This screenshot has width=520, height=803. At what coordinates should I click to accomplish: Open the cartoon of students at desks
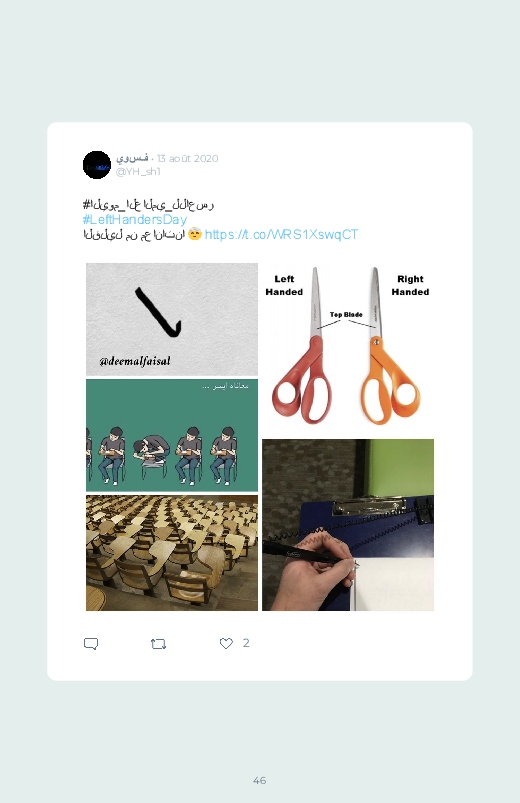(x=172, y=435)
